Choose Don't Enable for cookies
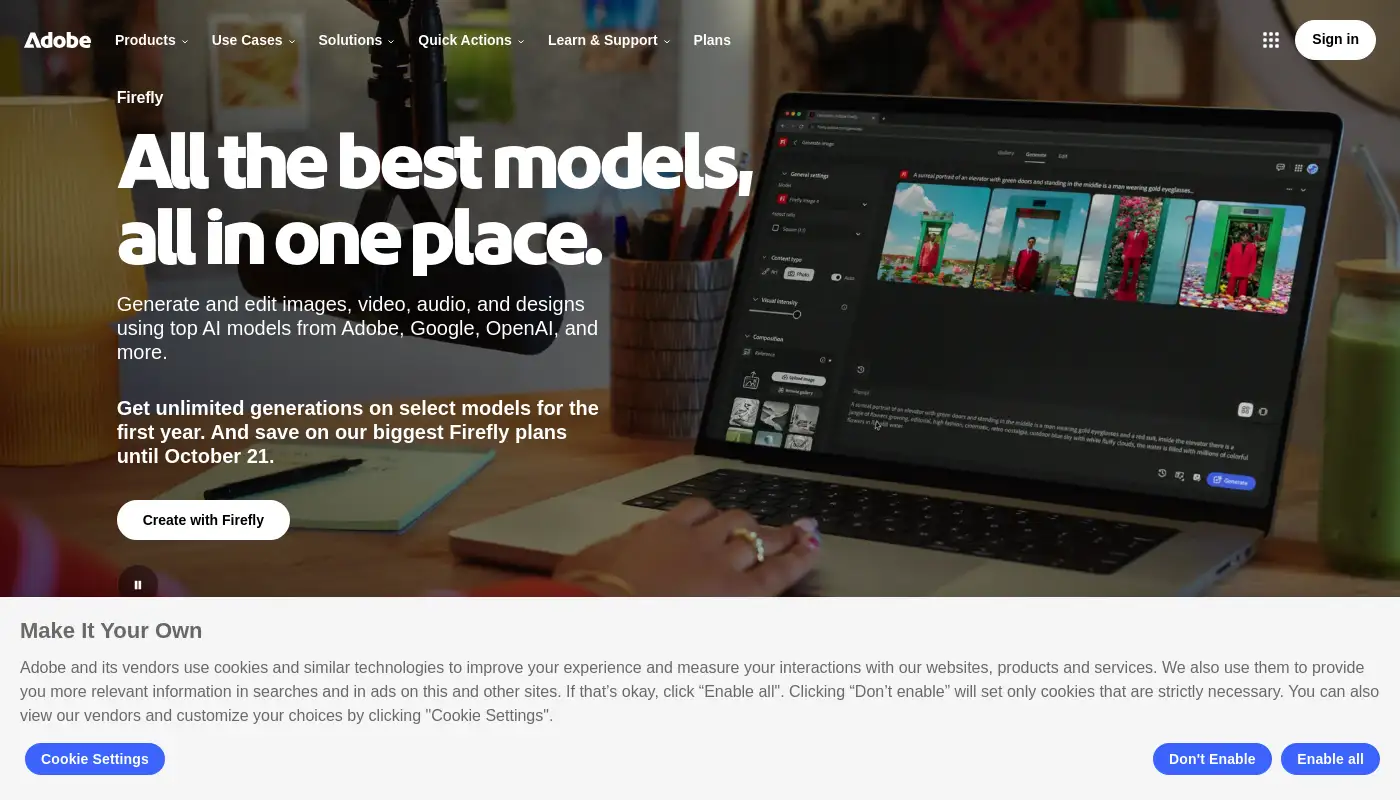Screen dimensions: 1400x800 [x=1212, y=759]
